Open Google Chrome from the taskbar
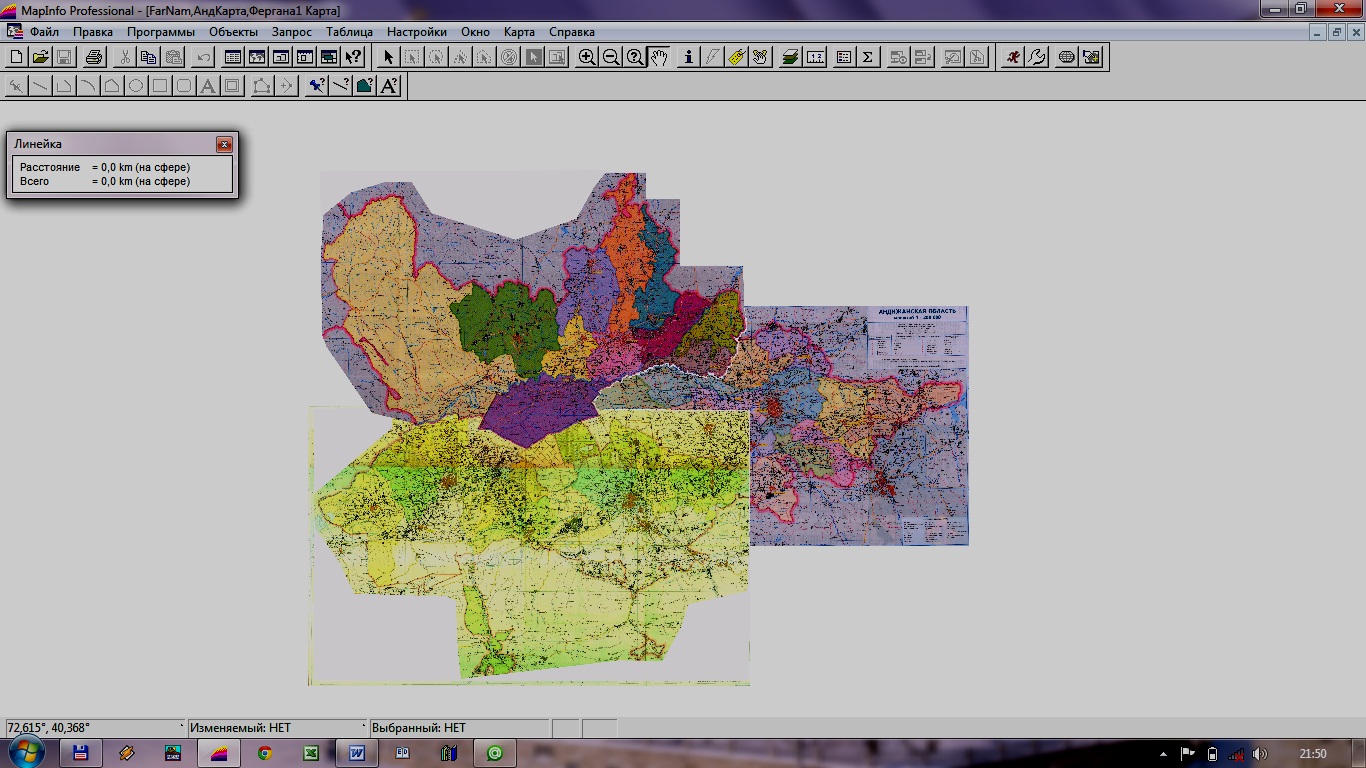The image size is (1366, 768). (x=264, y=753)
